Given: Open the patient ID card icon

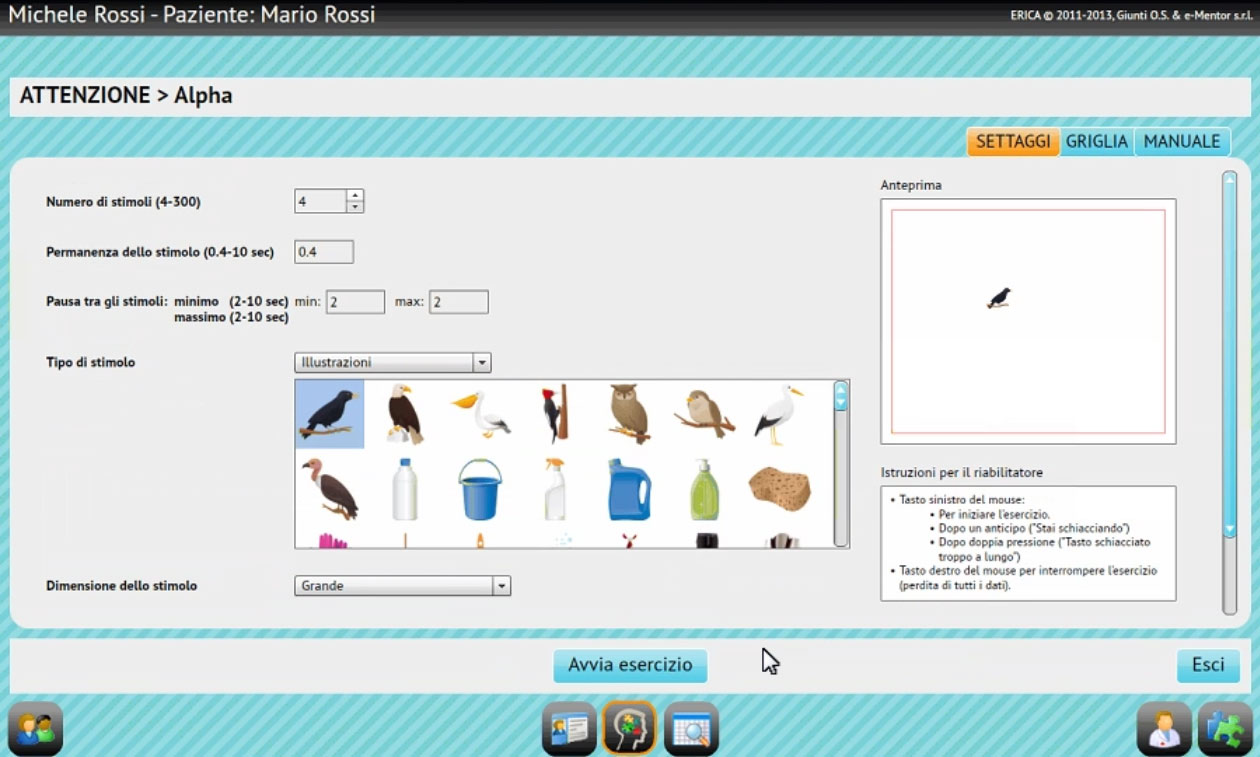Looking at the screenshot, I should 569,728.
